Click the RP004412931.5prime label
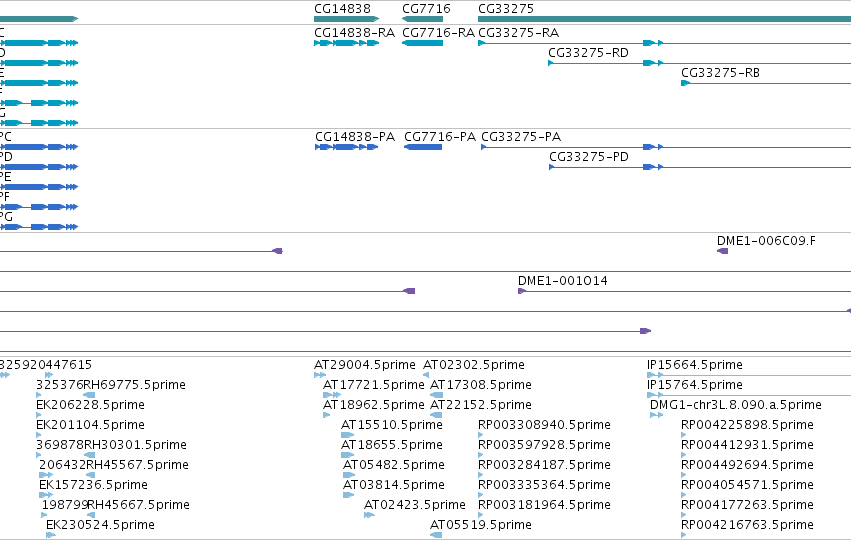This screenshot has height=540, width=851. [x=747, y=445]
